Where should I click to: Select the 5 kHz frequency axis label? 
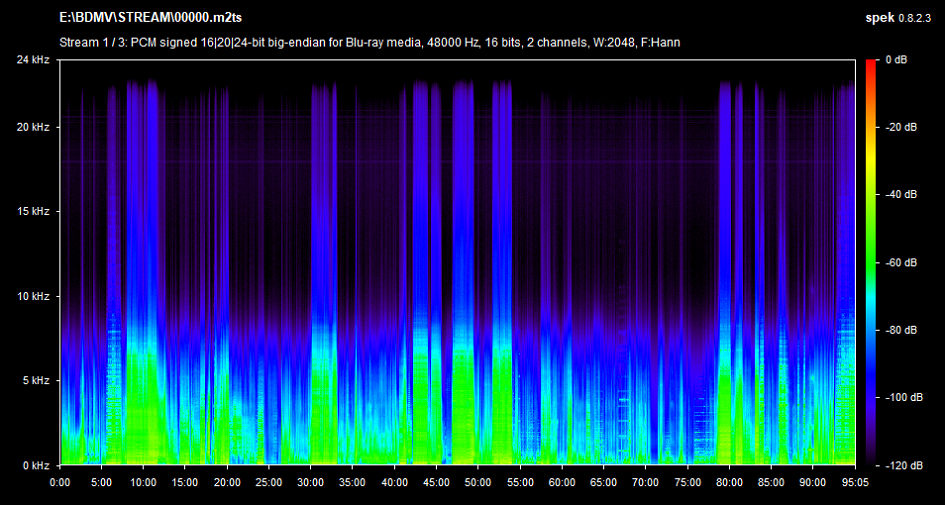[x=36, y=381]
